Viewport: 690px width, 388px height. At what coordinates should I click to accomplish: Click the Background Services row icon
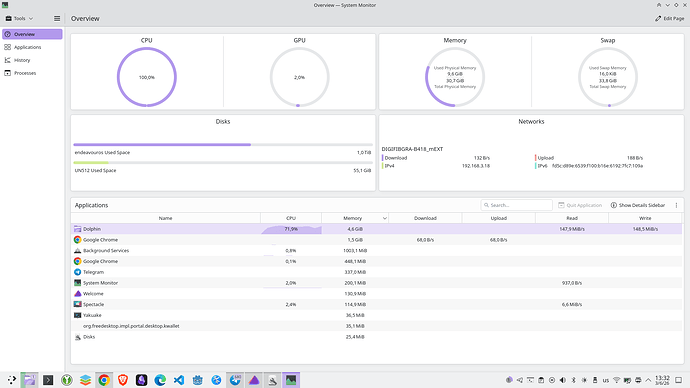77,250
